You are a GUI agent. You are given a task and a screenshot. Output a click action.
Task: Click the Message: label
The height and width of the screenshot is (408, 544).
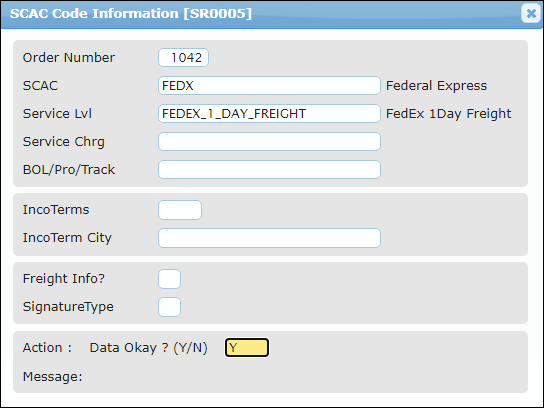tap(52, 377)
